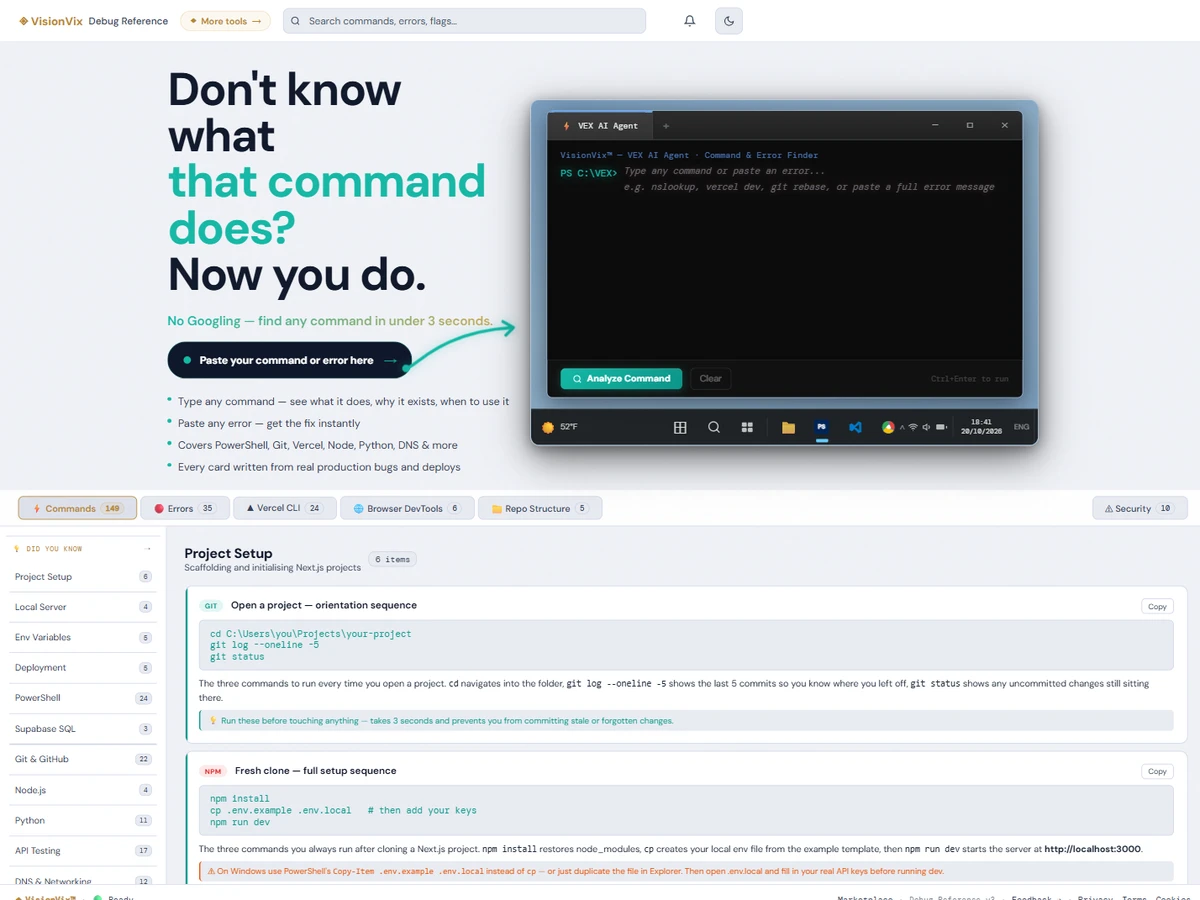1200x900 pixels.
Task: Click the search commands input field
Action: [x=464, y=21]
